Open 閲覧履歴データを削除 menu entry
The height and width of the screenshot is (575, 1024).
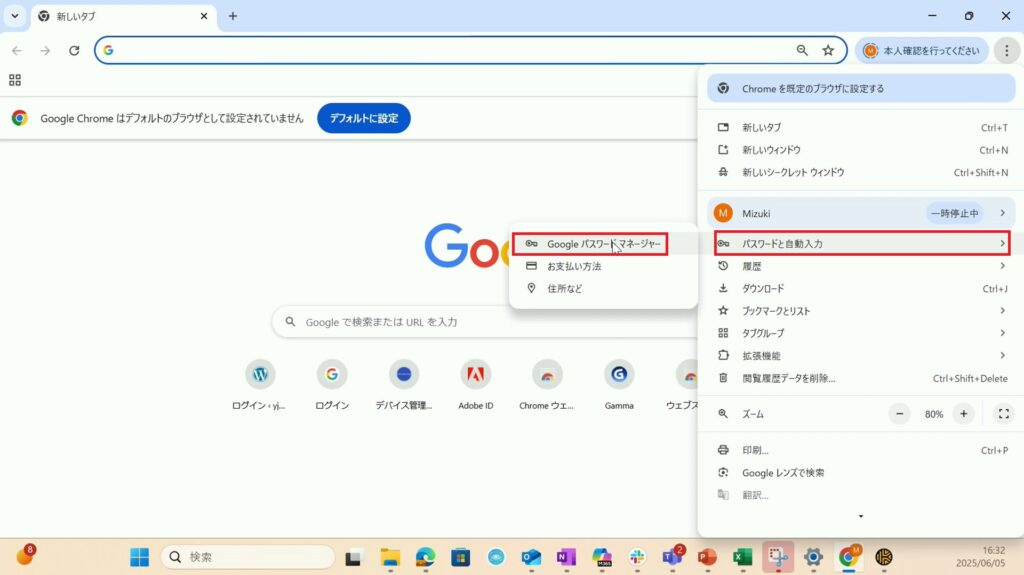(x=861, y=378)
